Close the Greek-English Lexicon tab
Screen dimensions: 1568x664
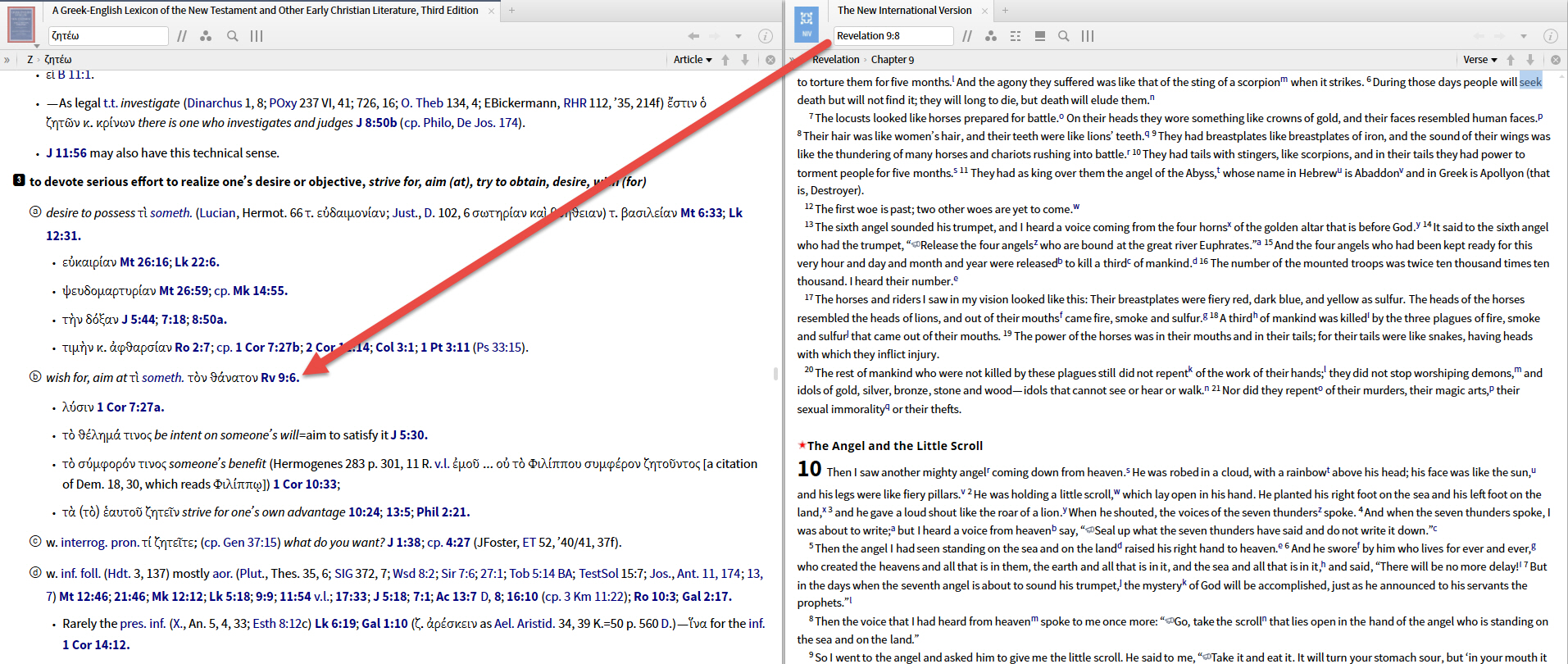(492, 11)
